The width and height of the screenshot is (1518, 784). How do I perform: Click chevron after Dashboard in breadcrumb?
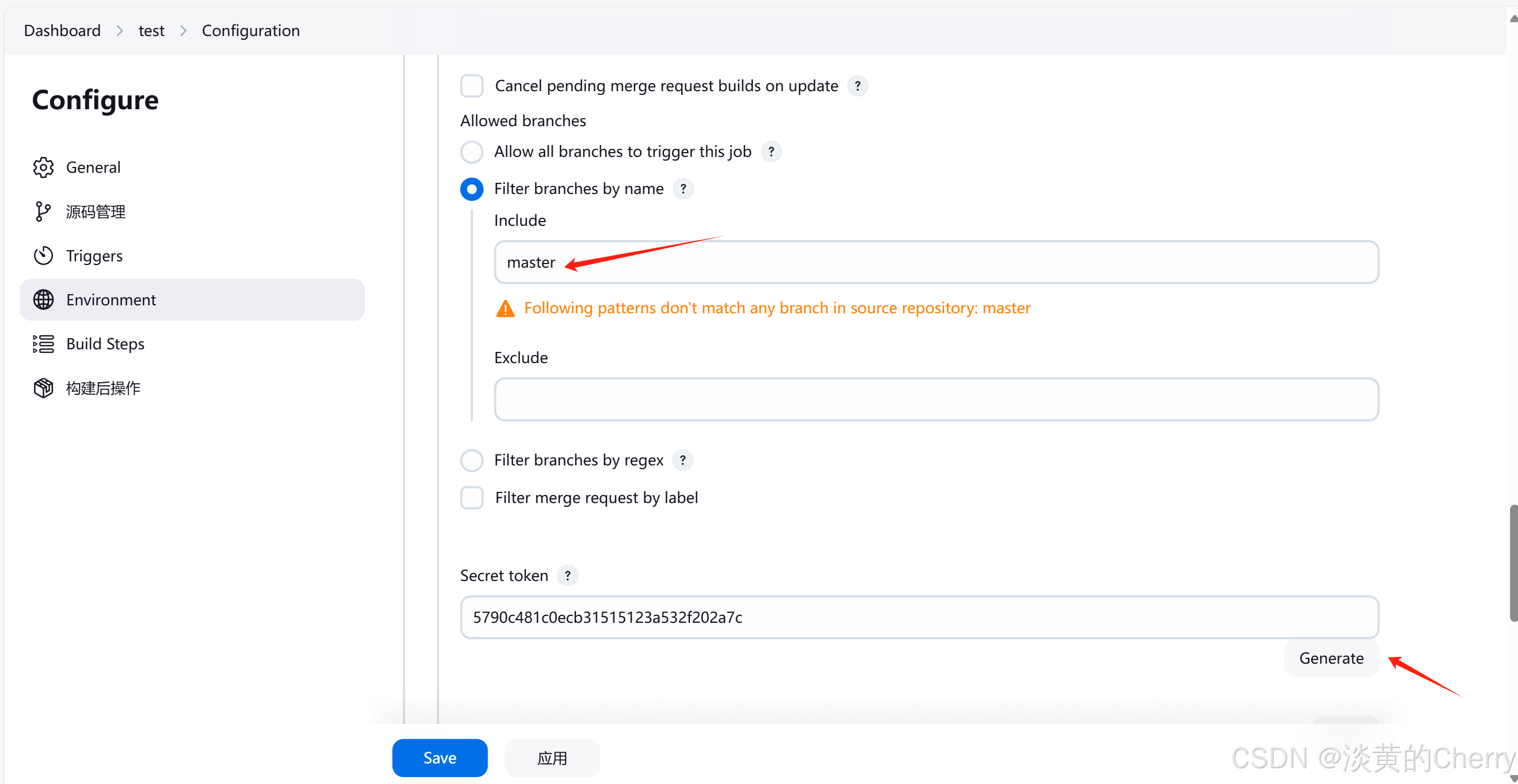point(120,31)
